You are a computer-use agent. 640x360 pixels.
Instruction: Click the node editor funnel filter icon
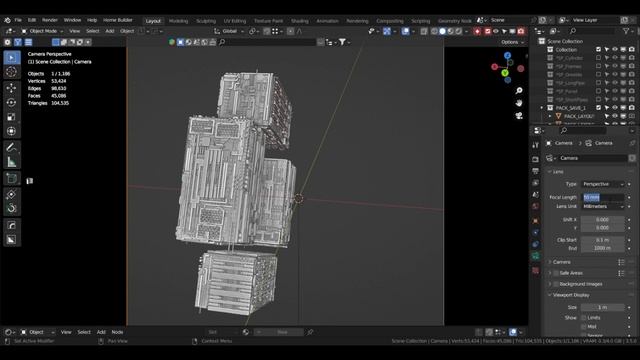342,42
